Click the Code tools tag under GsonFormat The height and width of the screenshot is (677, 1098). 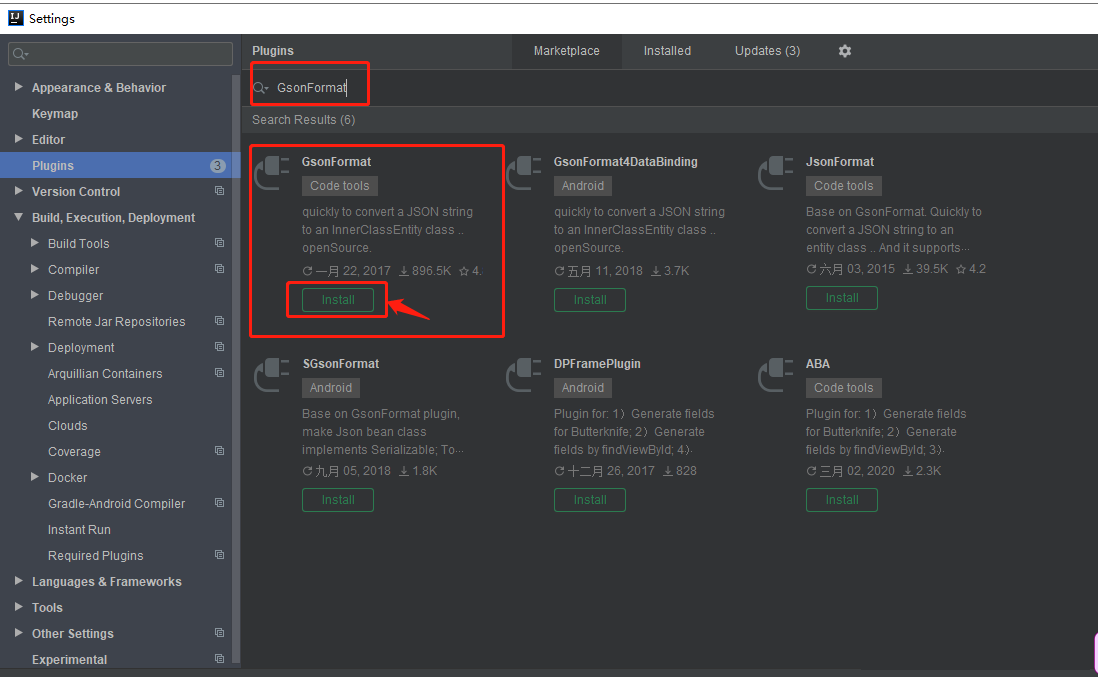coord(340,186)
